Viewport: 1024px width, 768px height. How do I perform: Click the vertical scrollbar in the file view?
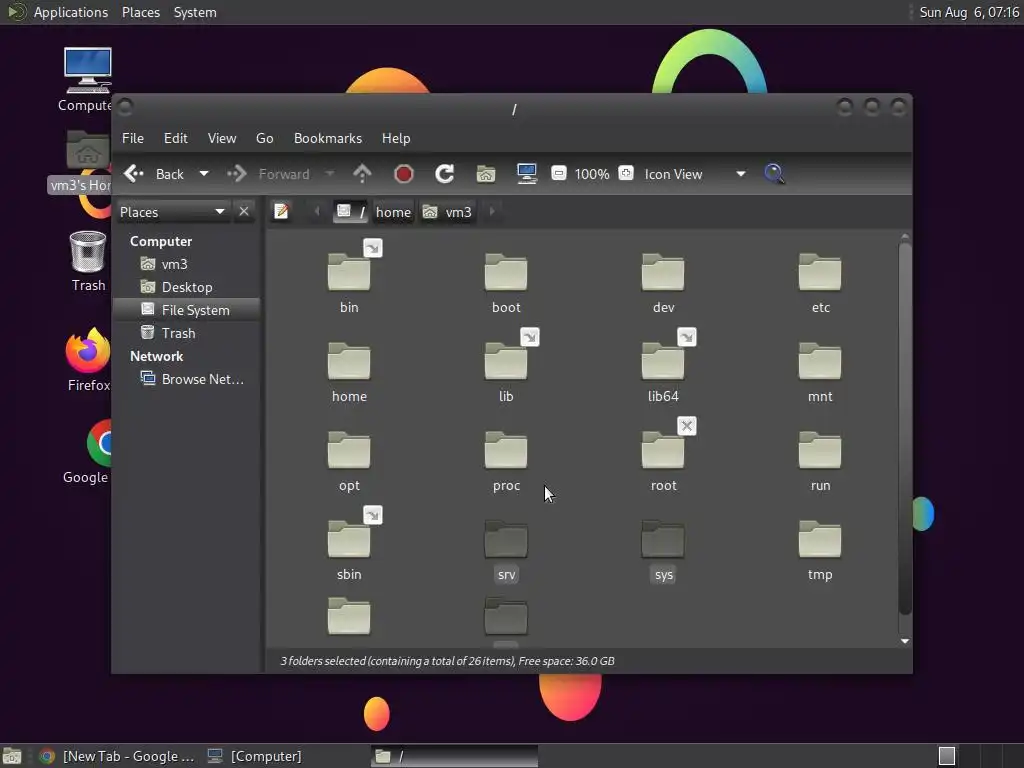coord(904,428)
